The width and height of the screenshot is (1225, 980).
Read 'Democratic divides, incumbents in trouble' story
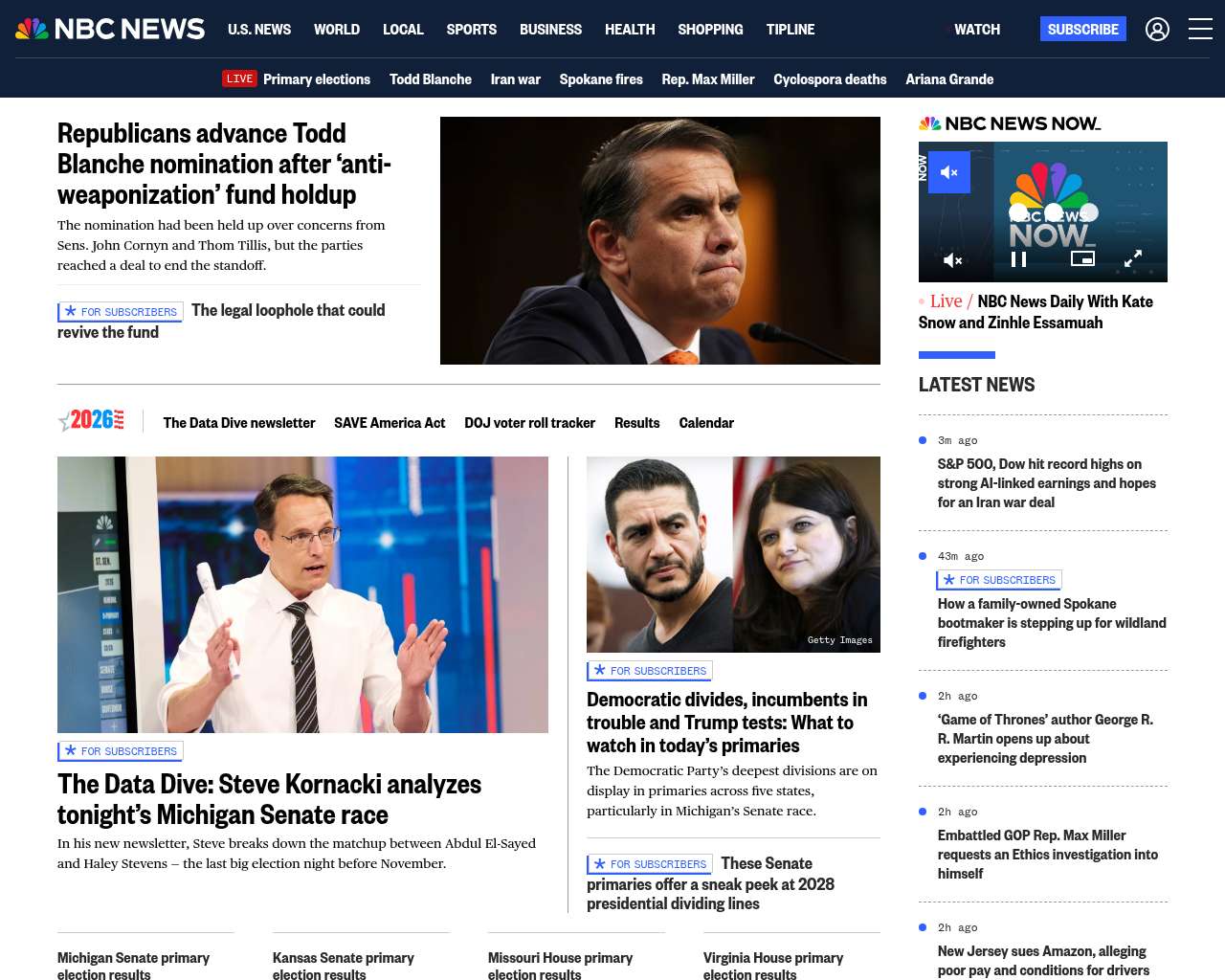[x=727, y=723]
